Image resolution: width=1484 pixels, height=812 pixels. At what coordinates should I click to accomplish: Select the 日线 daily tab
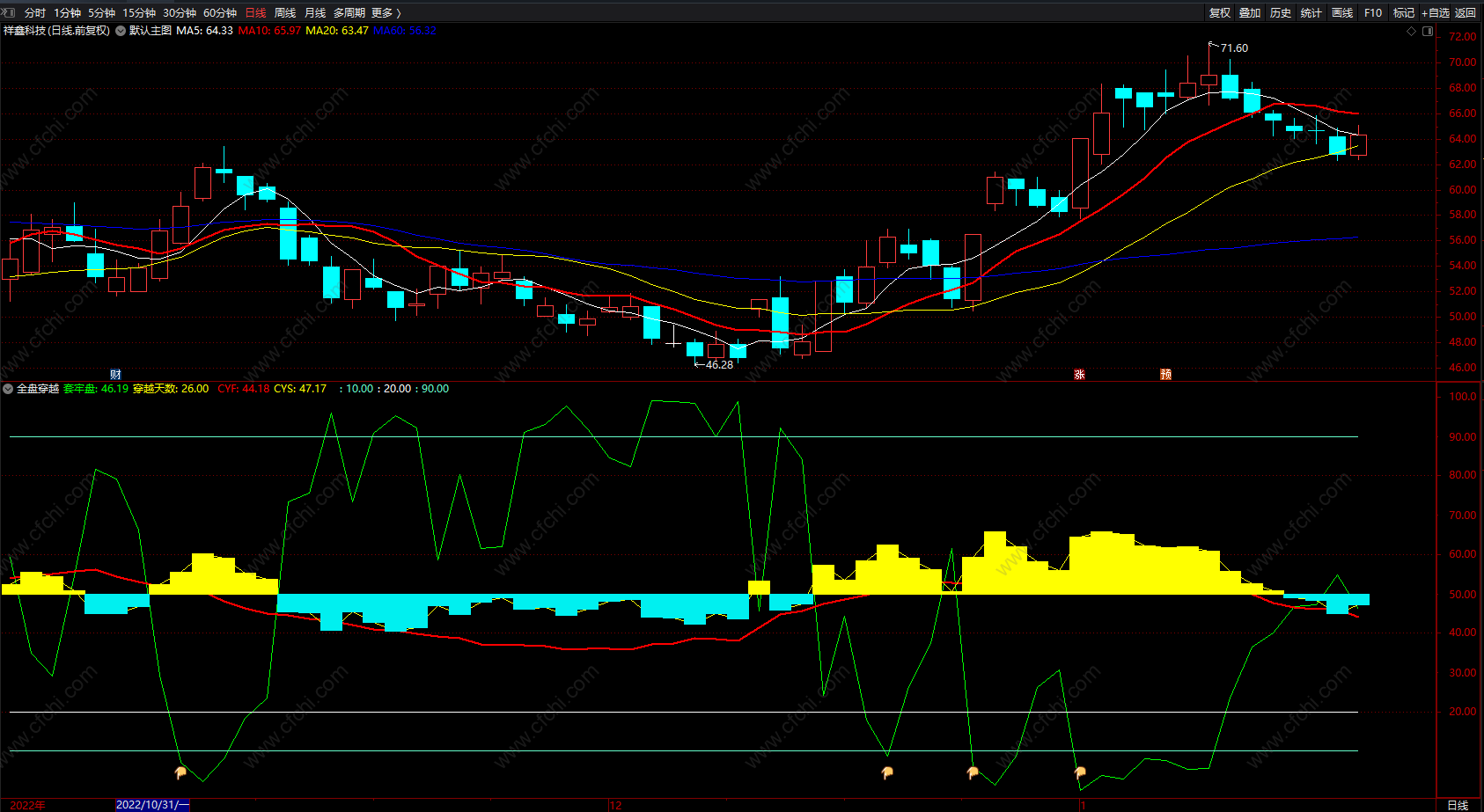(x=255, y=13)
